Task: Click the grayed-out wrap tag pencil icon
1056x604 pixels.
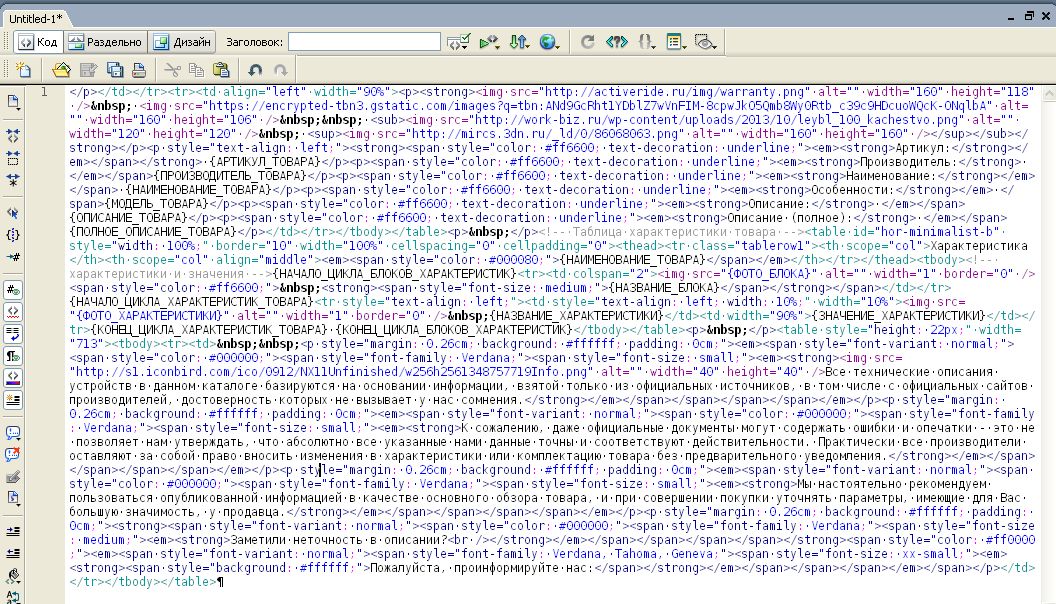Action: point(13,477)
